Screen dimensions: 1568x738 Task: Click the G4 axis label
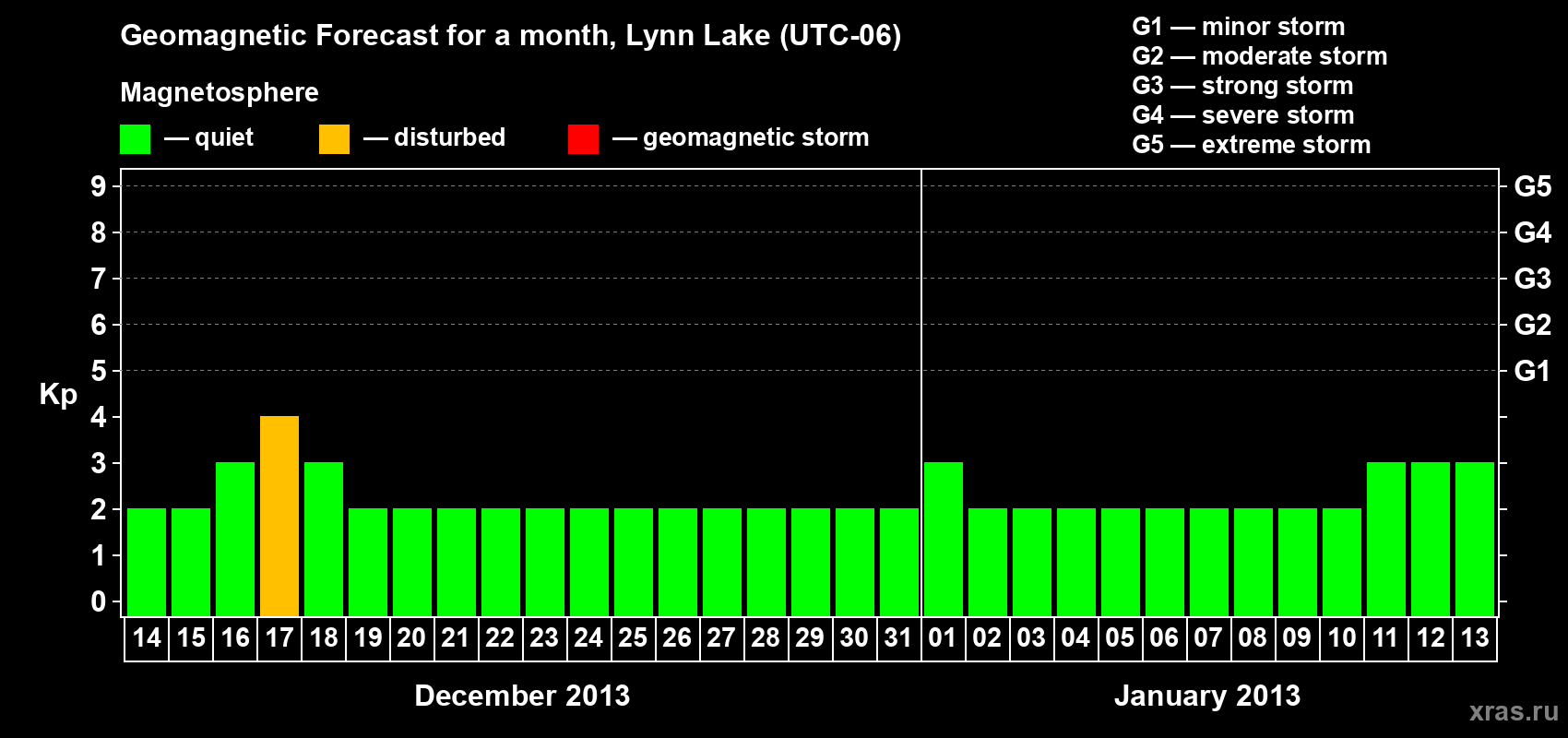click(x=1533, y=232)
